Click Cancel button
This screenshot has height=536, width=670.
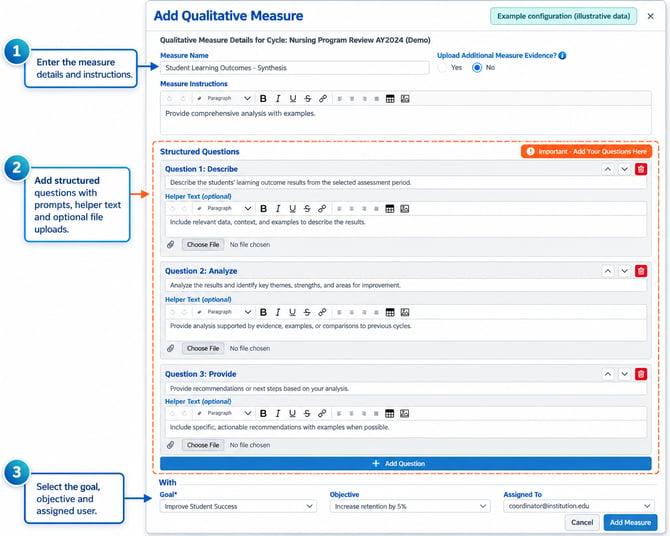coord(582,522)
